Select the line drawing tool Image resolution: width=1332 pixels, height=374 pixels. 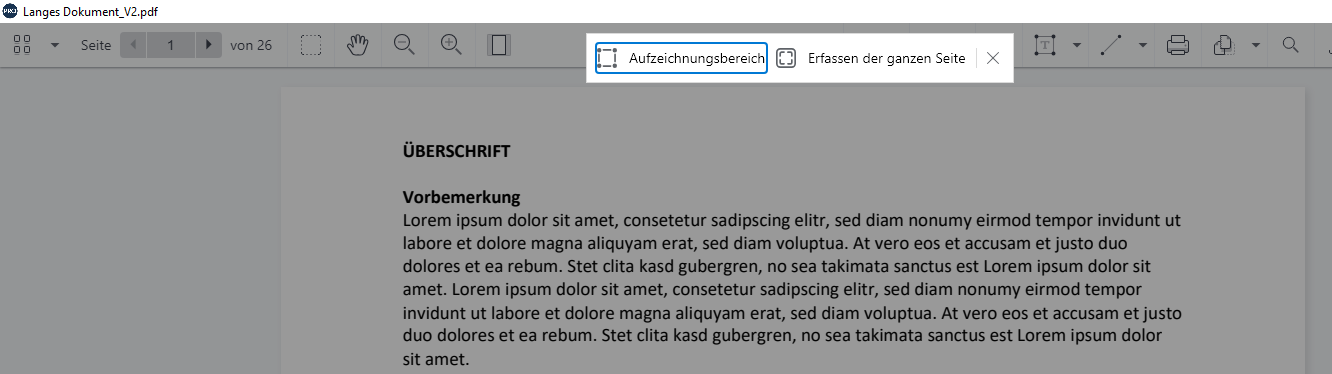[x=1111, y=45]
